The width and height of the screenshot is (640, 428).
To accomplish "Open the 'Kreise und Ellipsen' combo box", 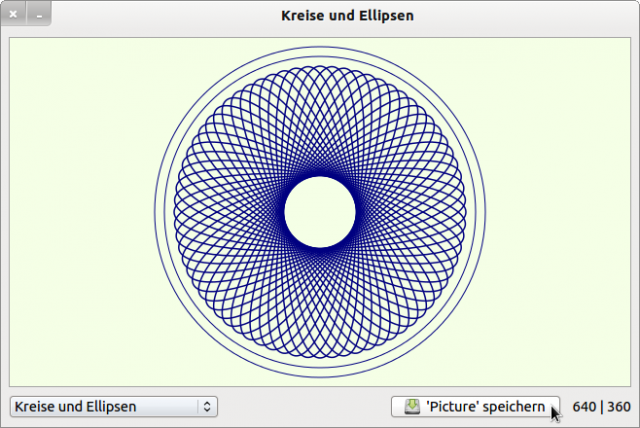I will pos(105,407).
